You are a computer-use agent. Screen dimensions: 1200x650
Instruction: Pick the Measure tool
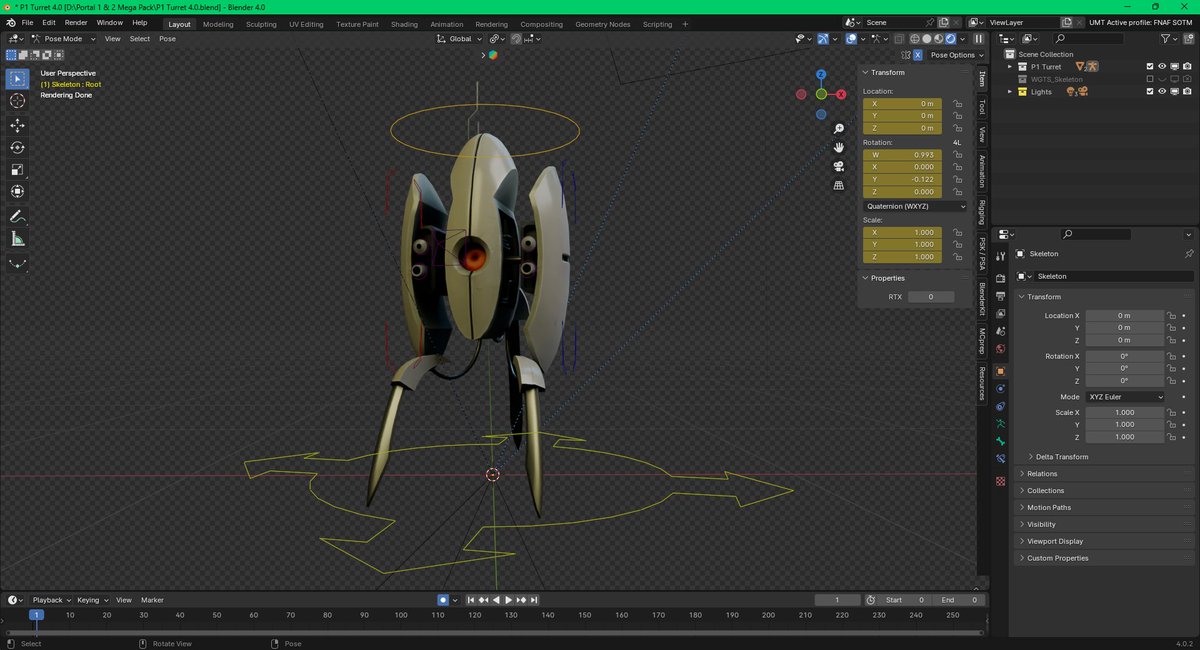[x=17, y=239]
